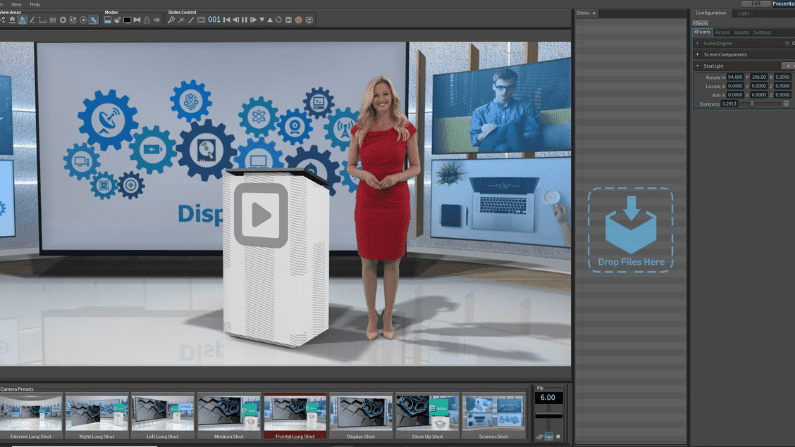Image resolution: width=795 pixels, height=447 pixels.
Task: Expand the Game Engine section
Action: click(x=698, y=43)
